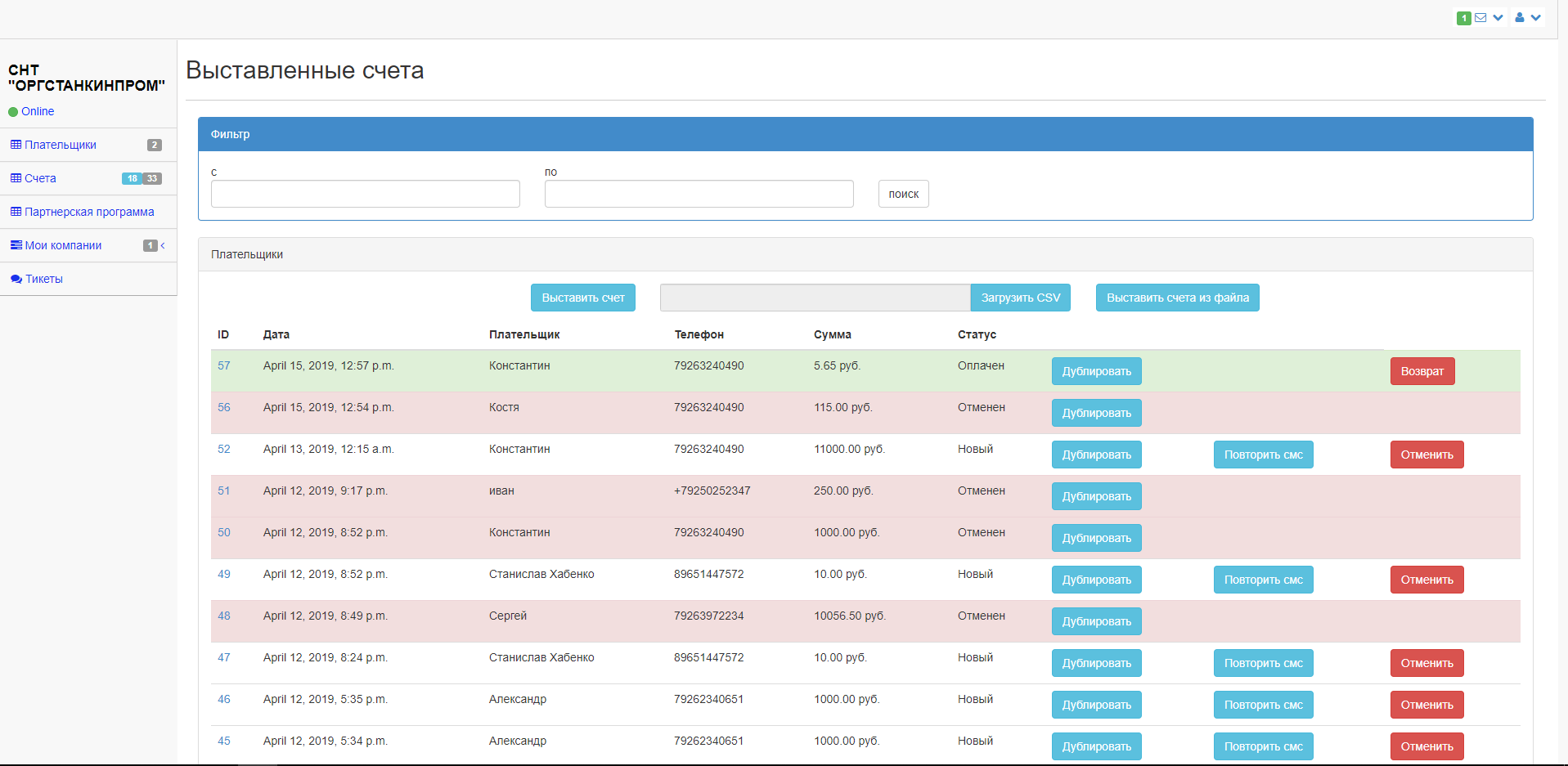This screenshot has width=1568, height=766.
Task: Expand the messages dropdown chevron
Action: [x=1498, y=17]
